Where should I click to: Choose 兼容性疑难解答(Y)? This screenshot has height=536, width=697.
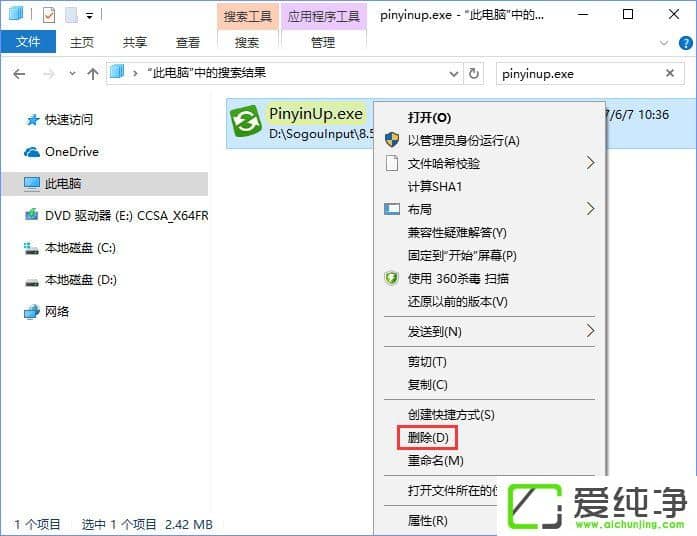pos(457,232)
